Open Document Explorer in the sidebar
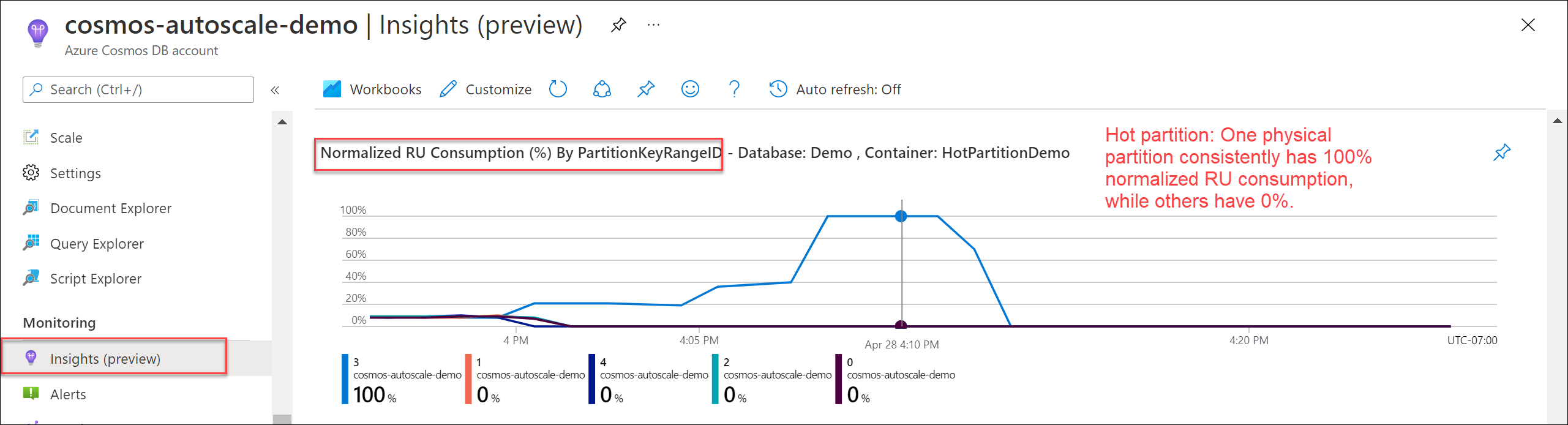Viewport: 1568px width, 425px height. click(x=110, y=208)
